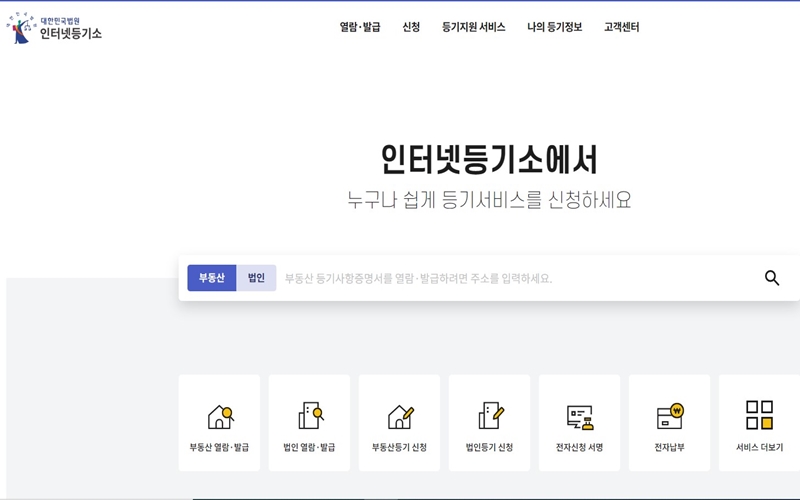Select the 부동산 search tab

coord(212,278)
